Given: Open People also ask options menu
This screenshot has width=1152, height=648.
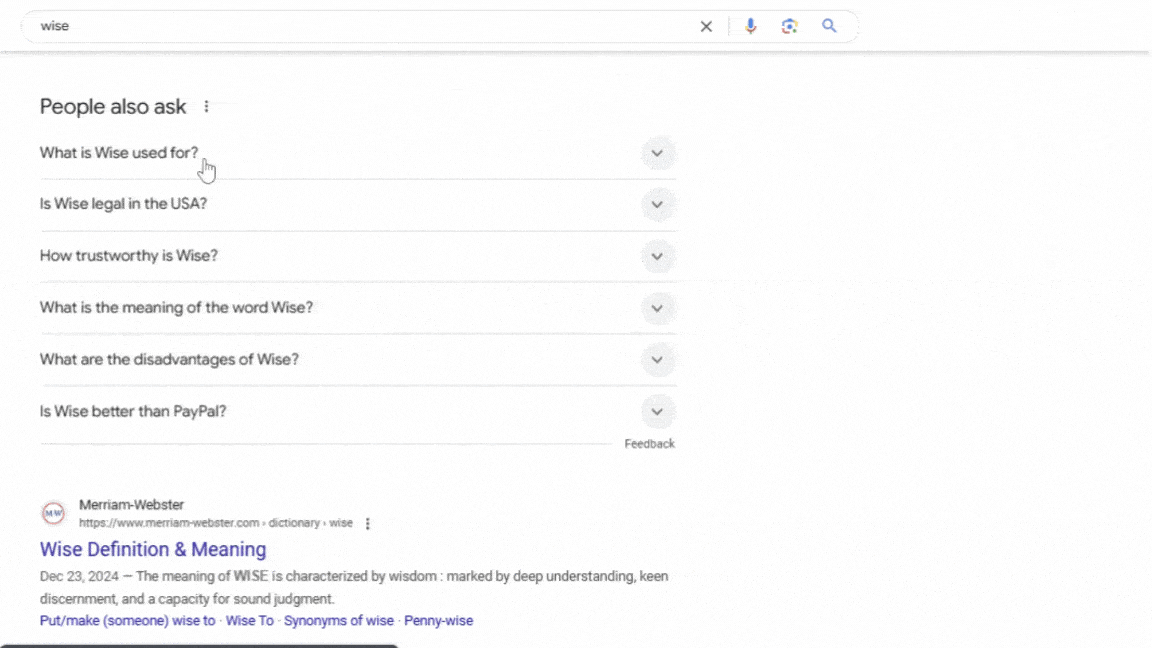Looking at the screenshot, I should coord(207,107).
